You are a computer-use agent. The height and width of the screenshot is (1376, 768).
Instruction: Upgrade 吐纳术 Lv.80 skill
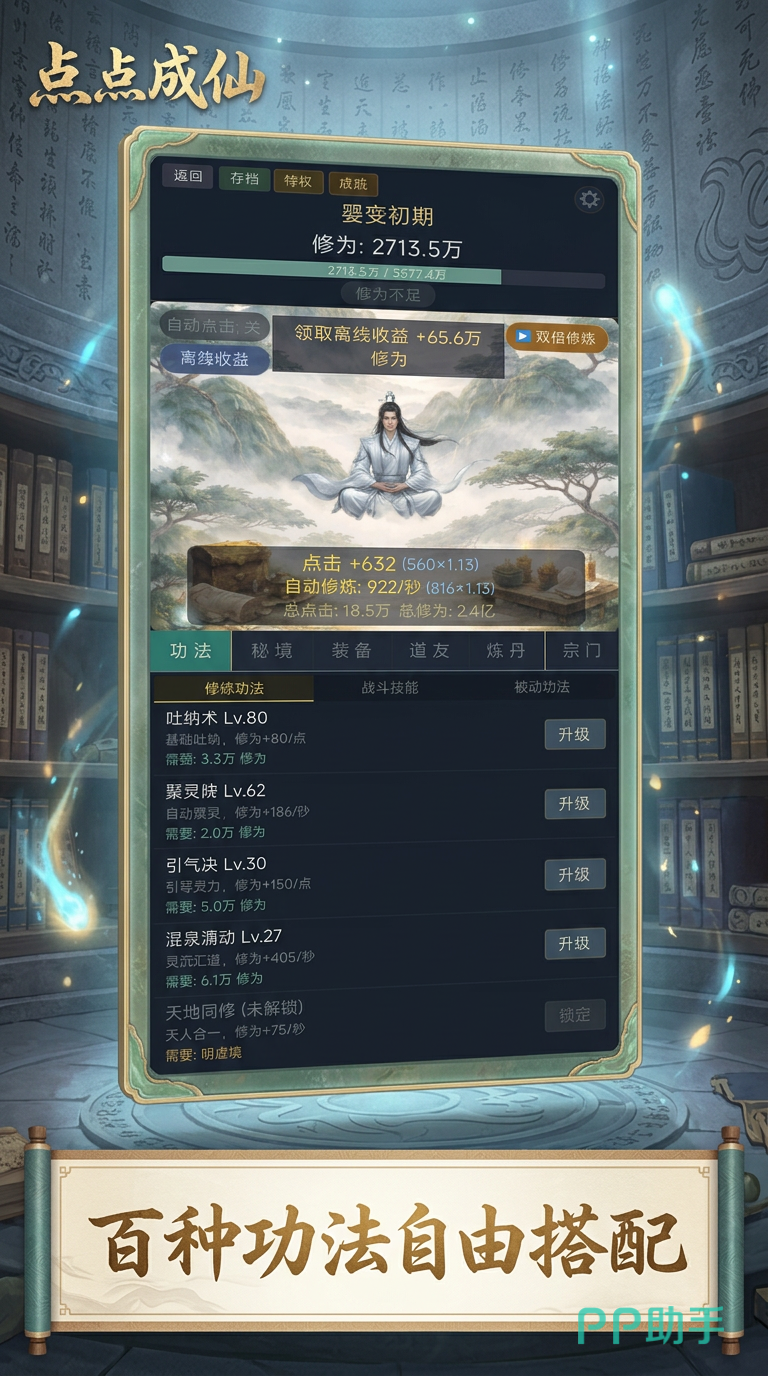click(x=574, y=734)
